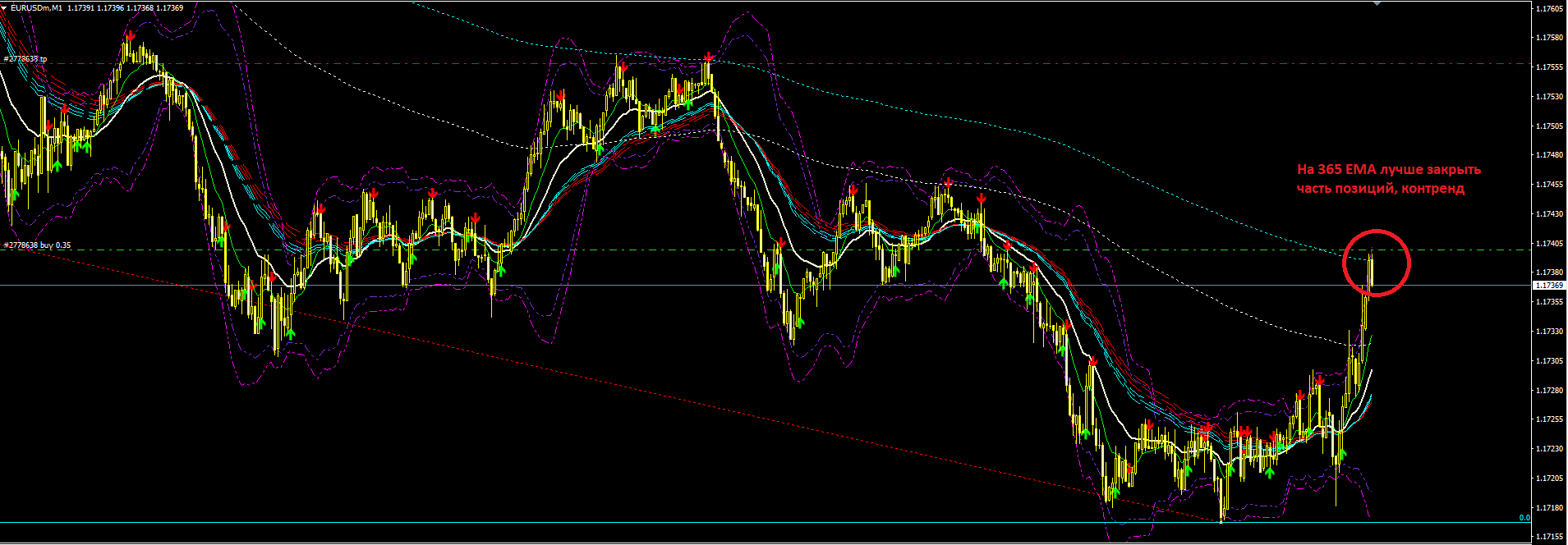Click the EURUSDm,M1 symbol title
The width and height of the screenshot is (1568, 545).
(35, 8)
